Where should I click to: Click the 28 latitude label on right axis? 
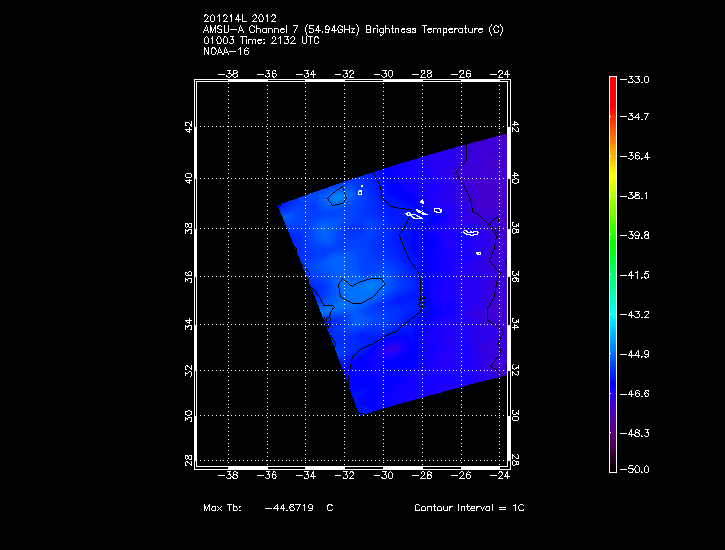[515, 460]
